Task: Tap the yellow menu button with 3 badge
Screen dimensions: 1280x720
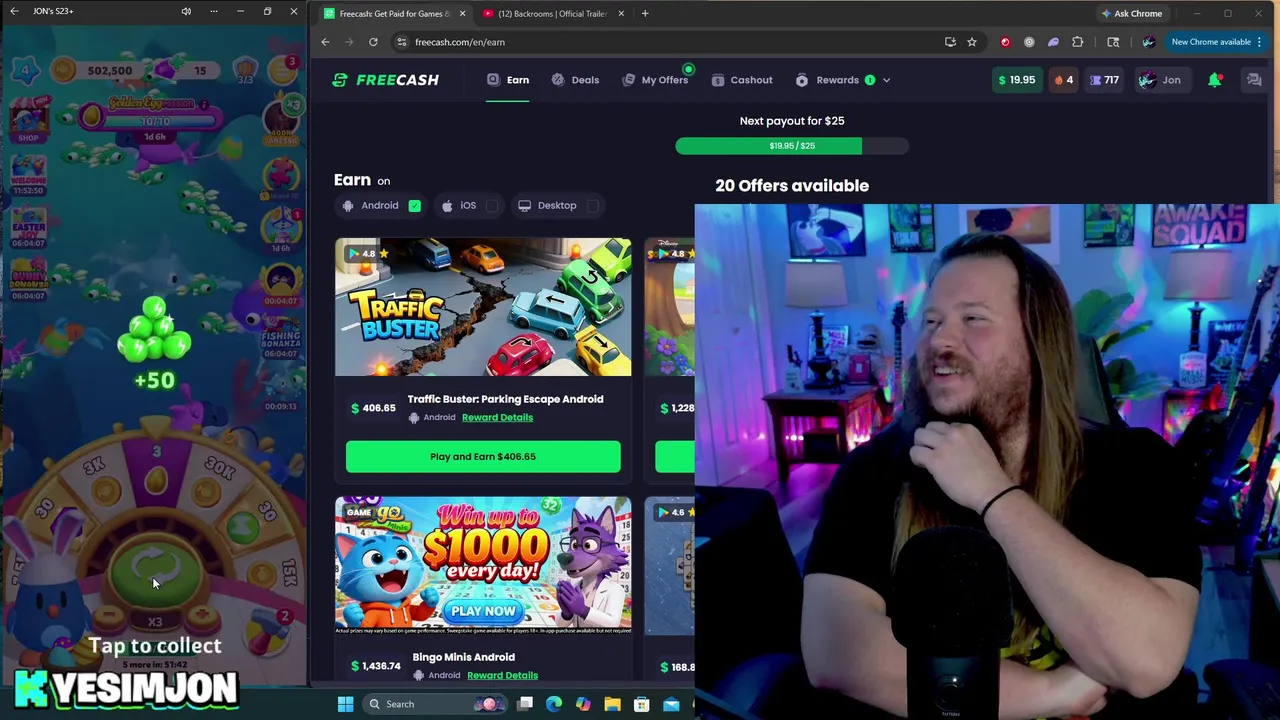Action: (282, 70)
